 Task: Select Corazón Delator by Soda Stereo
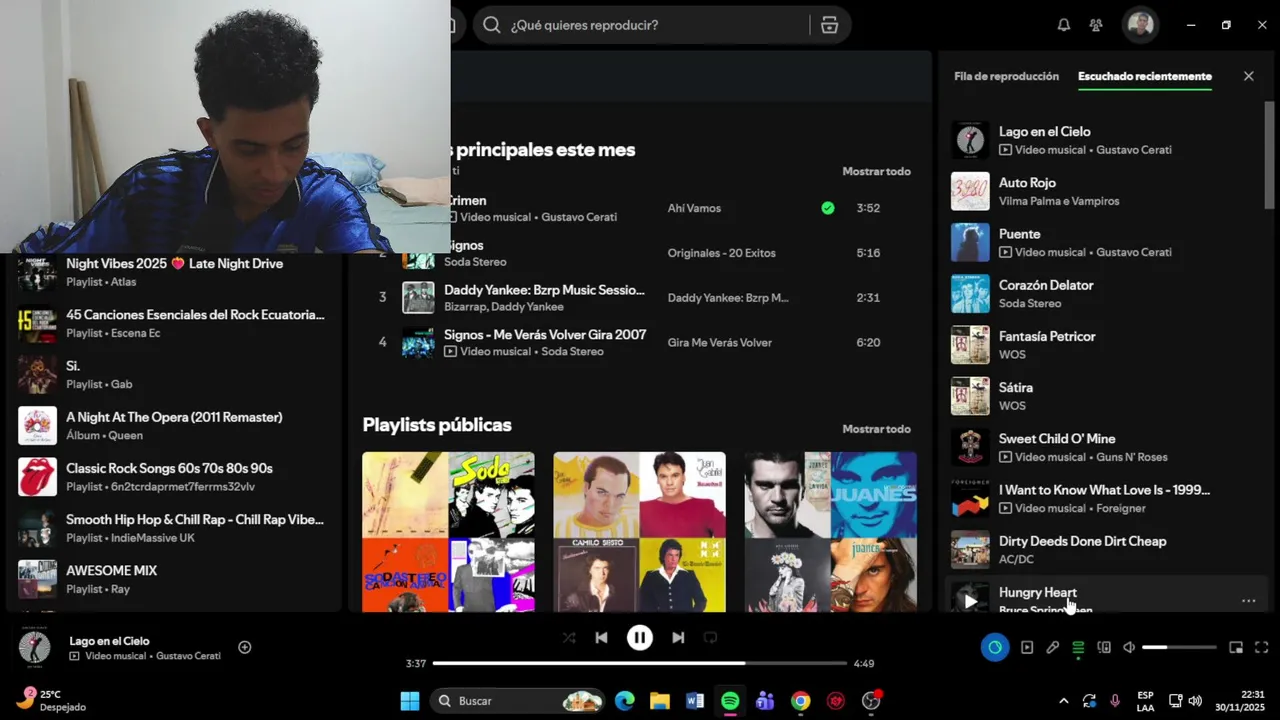tap(1105, 293)
